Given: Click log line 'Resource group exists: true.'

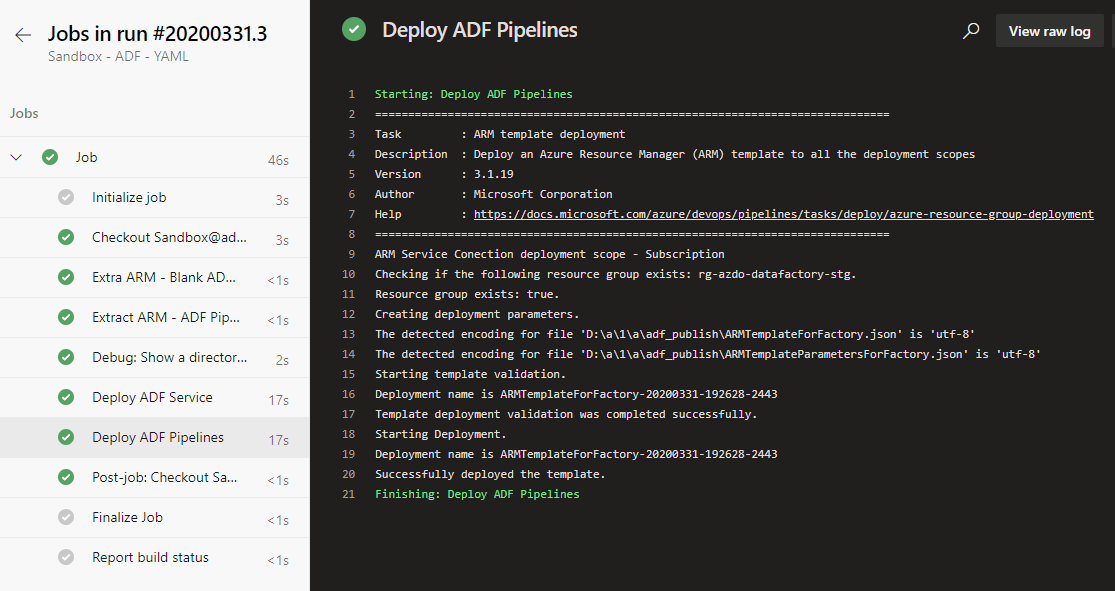Looking at the screenshot, I should 467,294.
